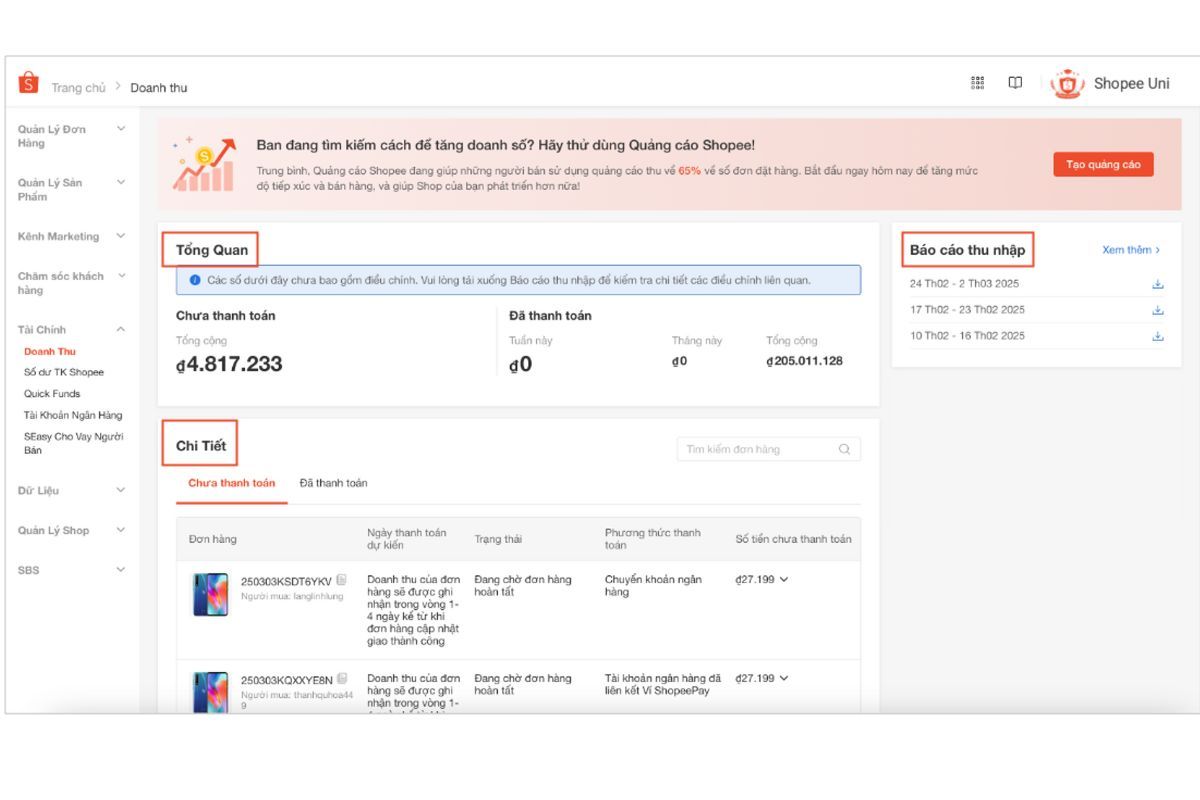The image size is (1200, 800).
Task: Switch to Đã thanh toán tab
Action: [x=333, y=483]
